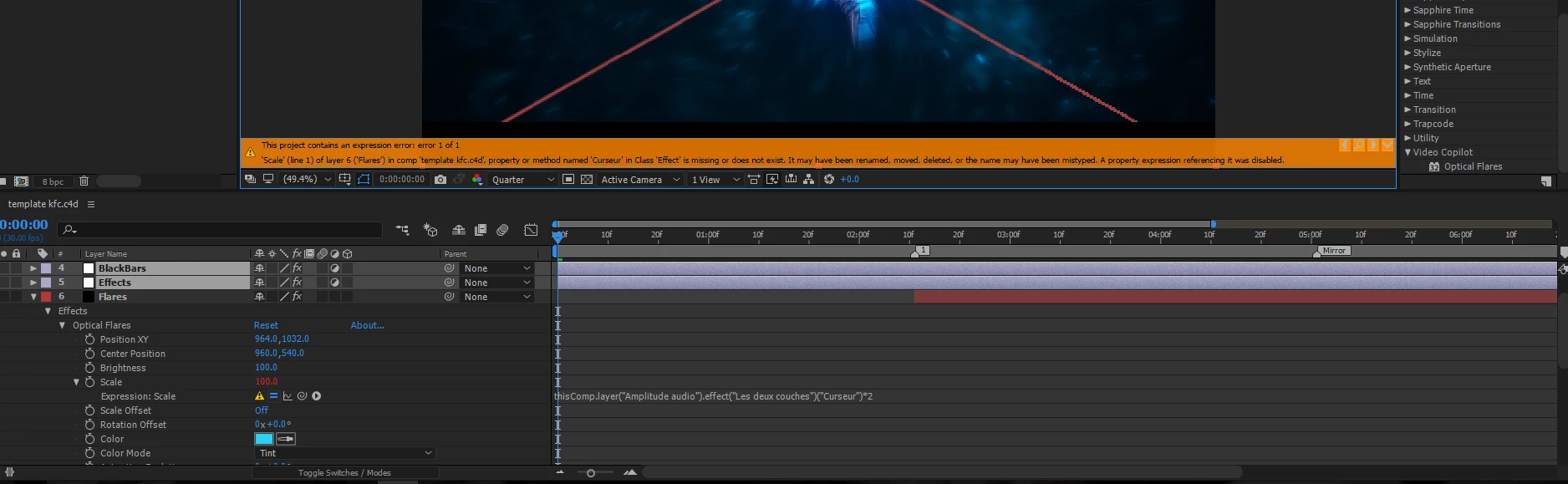Viewport: 1568px width, 484px height.
Task: Collapse the Scale property twirl
Action: [76, 382]
